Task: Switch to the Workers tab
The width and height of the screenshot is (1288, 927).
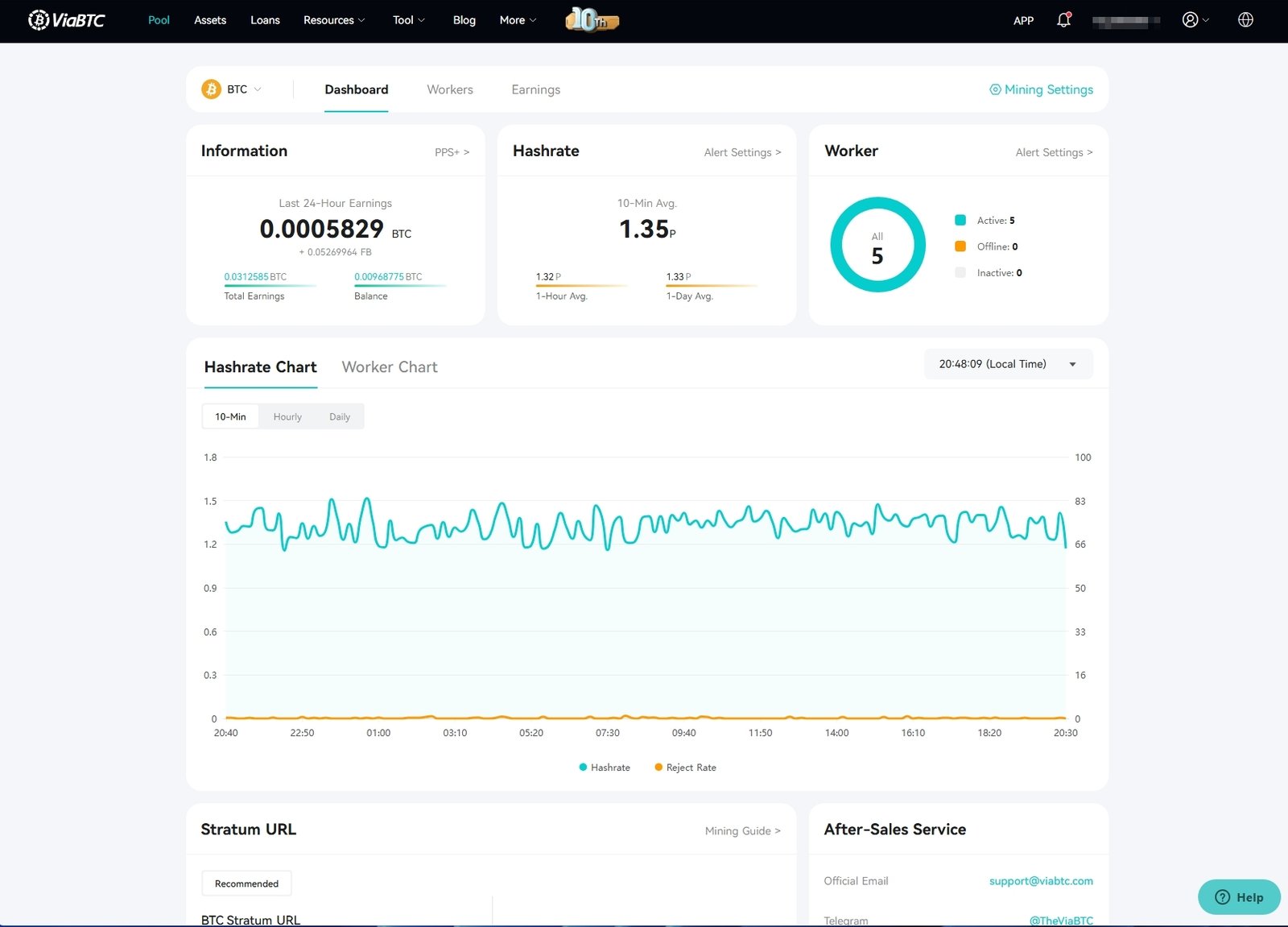Action: 450,89
